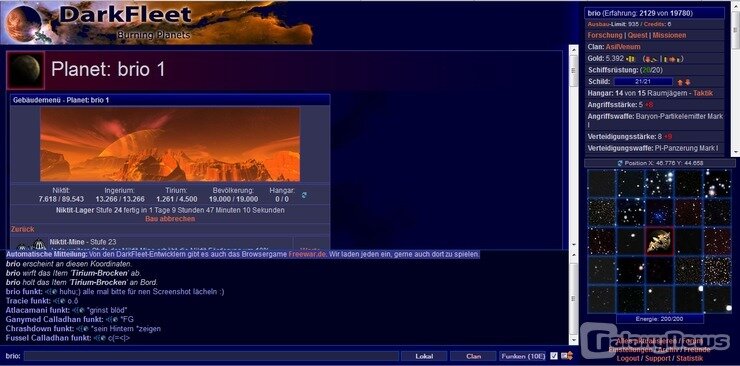740x366 pixels.
Task: Click the 'Niktit-Mine - Stufe 23' entry
Action: coord(83,241)
